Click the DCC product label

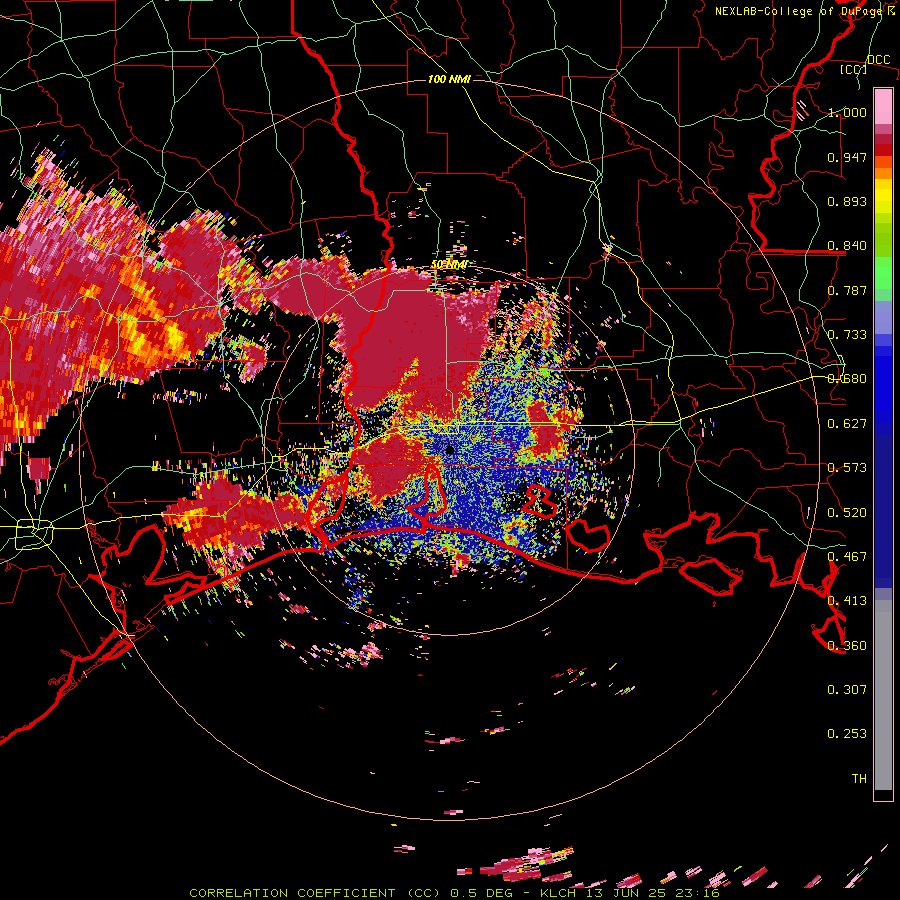point(878,59)
